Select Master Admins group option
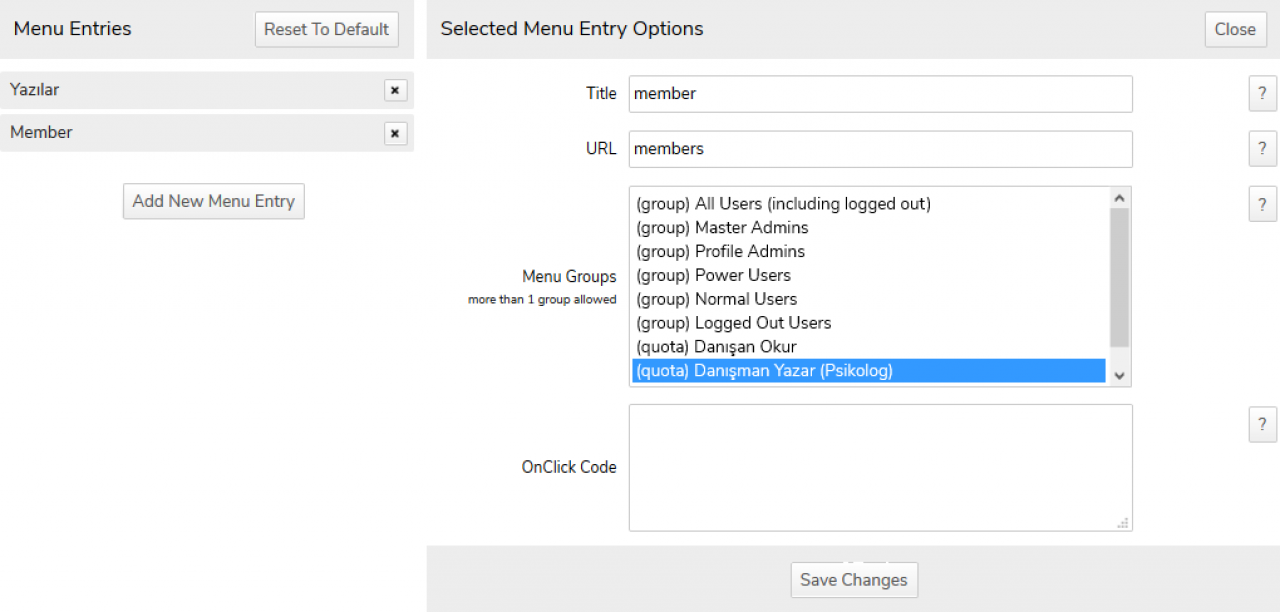Screen dimensions: 1280x612 pos(722,228)
